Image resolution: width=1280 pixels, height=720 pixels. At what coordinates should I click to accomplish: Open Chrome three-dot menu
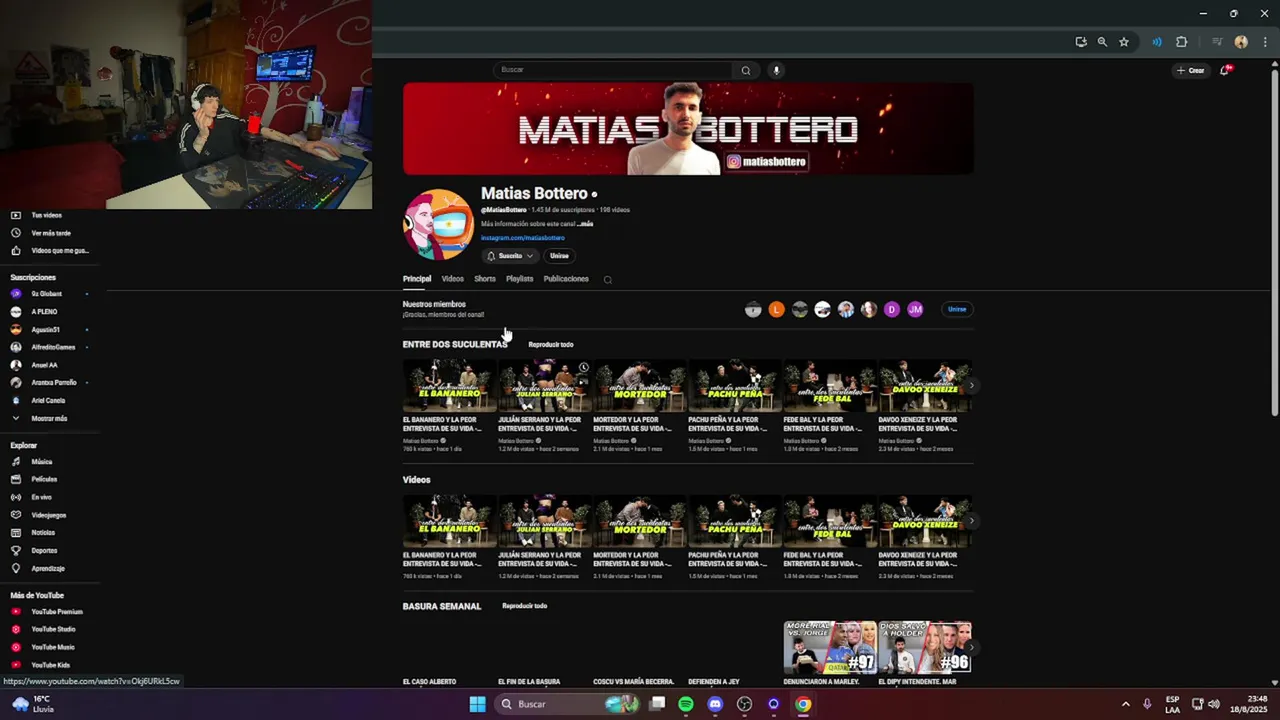pyautogui.click(x=1265, y=42)
